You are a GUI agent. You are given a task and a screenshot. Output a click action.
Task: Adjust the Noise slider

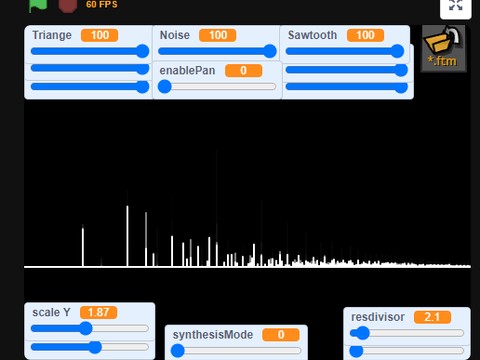click(x=217, y=51)
